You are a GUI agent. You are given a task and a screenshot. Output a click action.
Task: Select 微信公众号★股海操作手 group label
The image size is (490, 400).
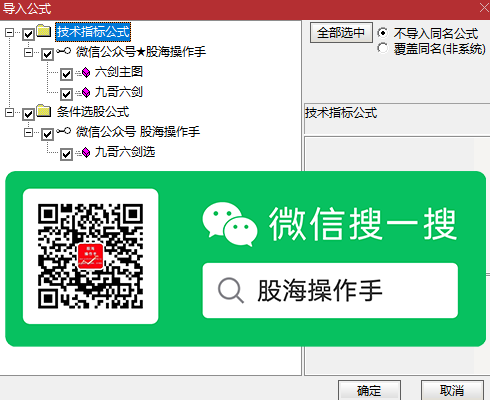(141, 52)
